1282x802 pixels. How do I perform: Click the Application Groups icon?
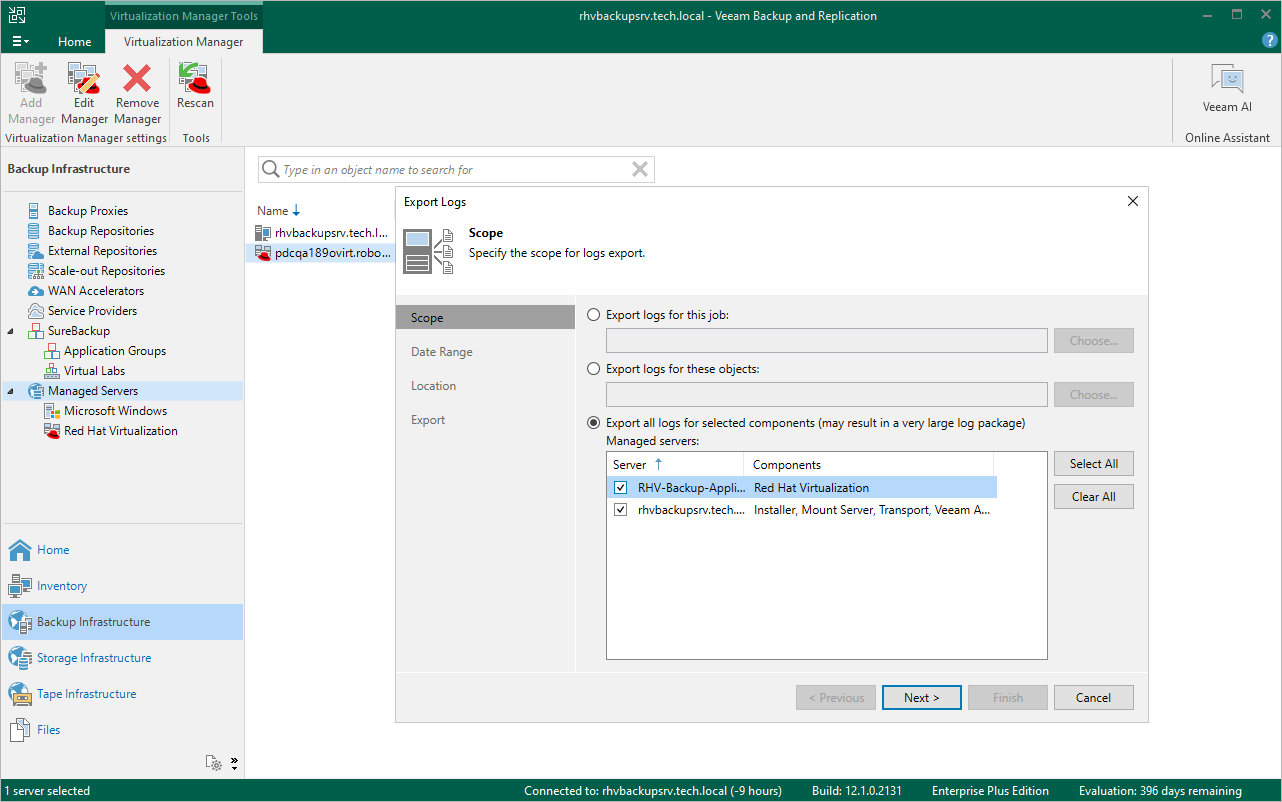[53, 351]
